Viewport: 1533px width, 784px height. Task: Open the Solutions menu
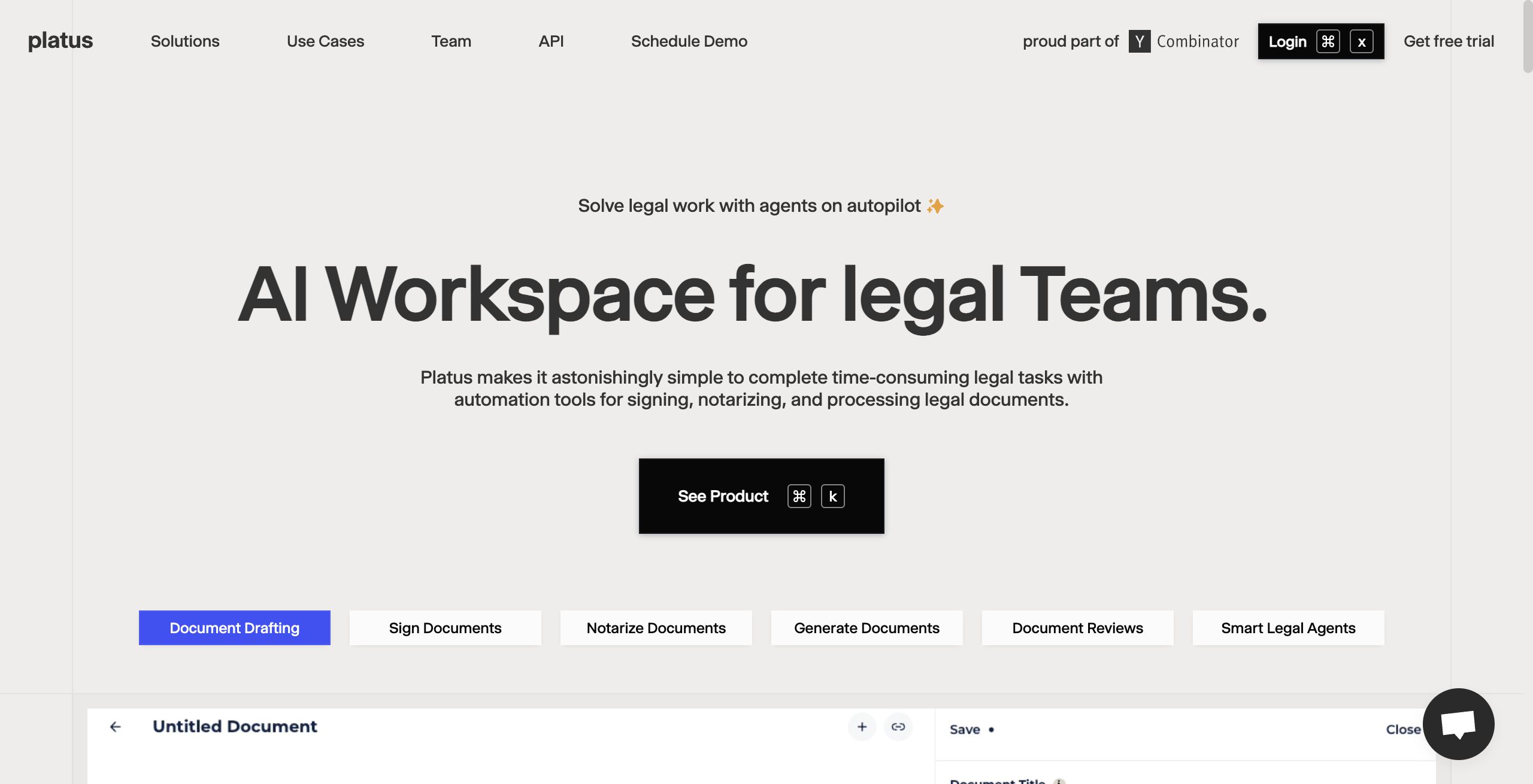[x=185, y=41]
